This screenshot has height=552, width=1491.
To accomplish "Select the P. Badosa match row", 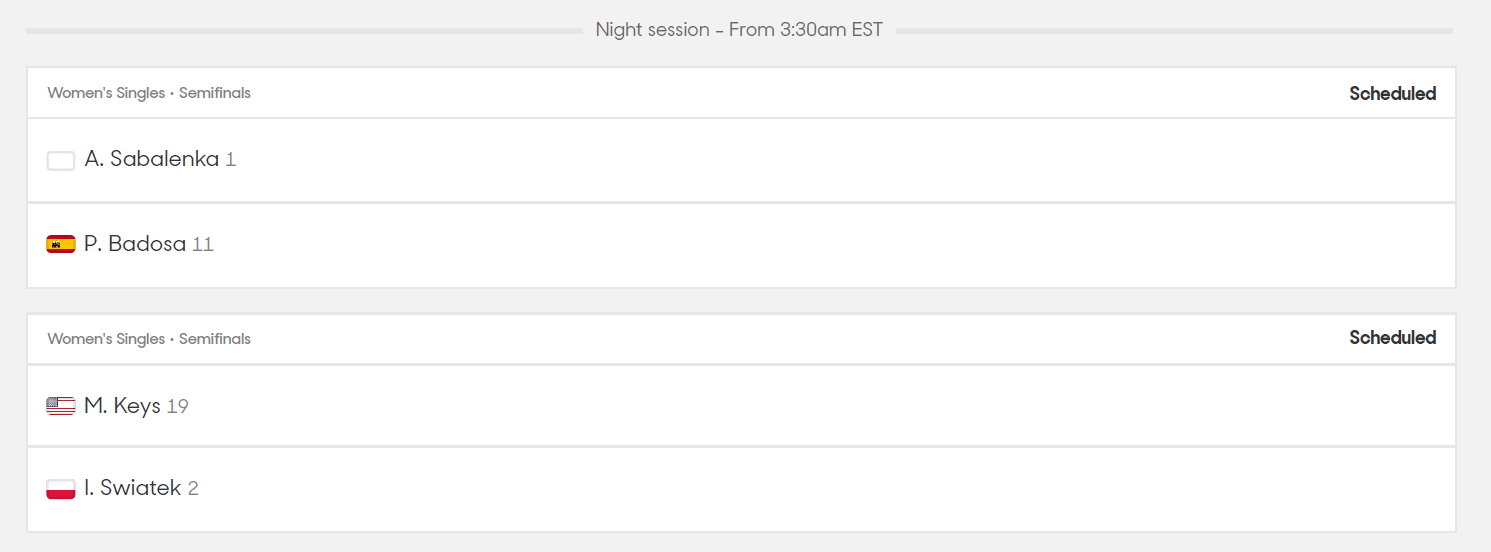I will click(x=741, y=245).
